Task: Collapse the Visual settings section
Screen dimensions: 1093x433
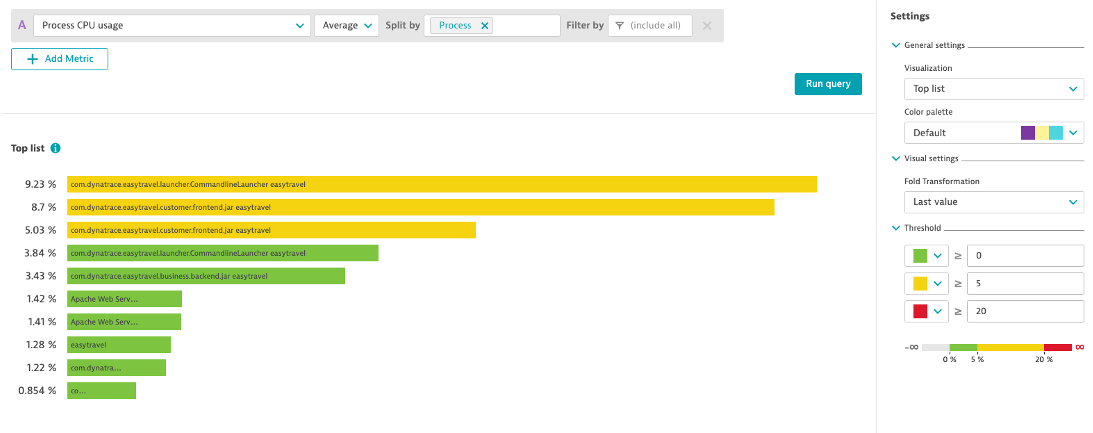Action: pyautogui.click(x=896, y=158)
